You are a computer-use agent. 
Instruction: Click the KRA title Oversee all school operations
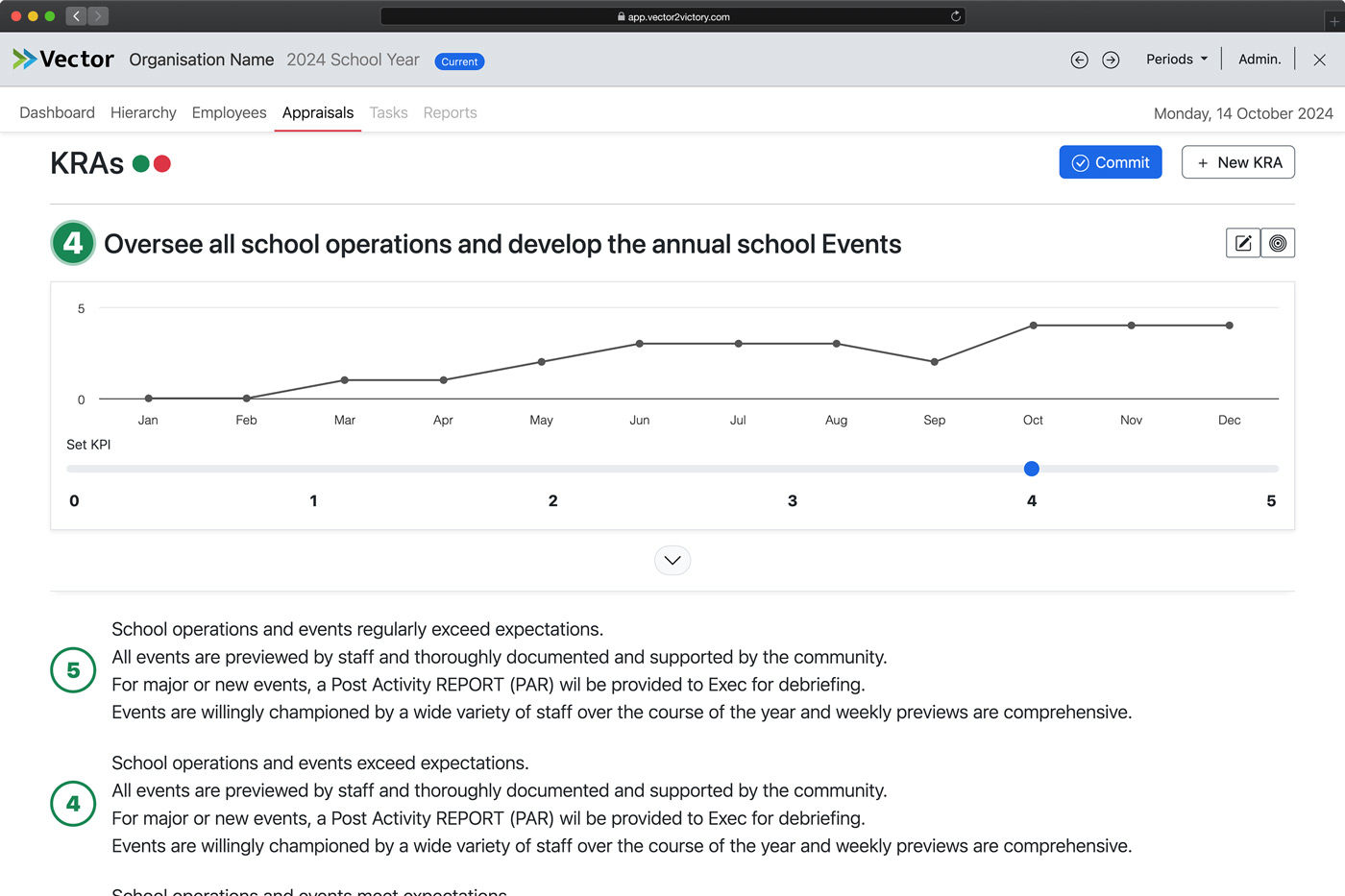click(x=502, y=244)
